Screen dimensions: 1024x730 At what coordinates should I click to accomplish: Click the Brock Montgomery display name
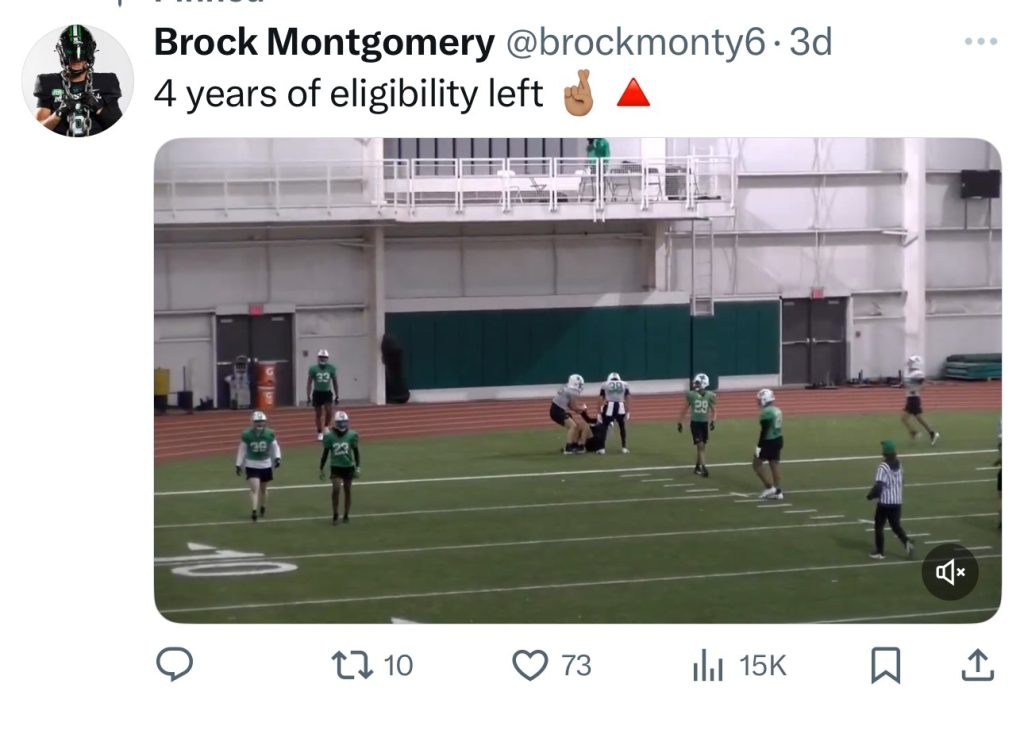324,42
